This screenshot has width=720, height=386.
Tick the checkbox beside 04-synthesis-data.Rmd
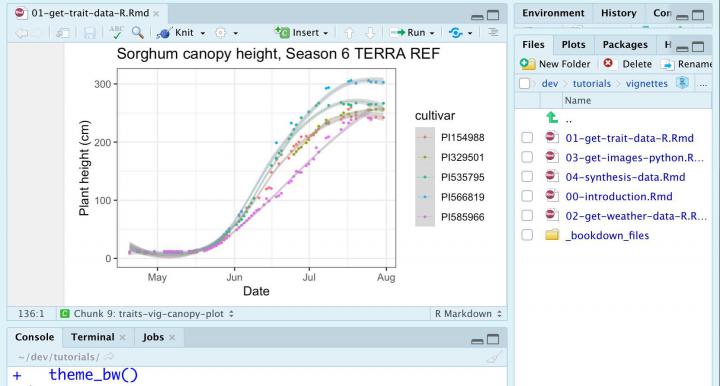[527, 177]
